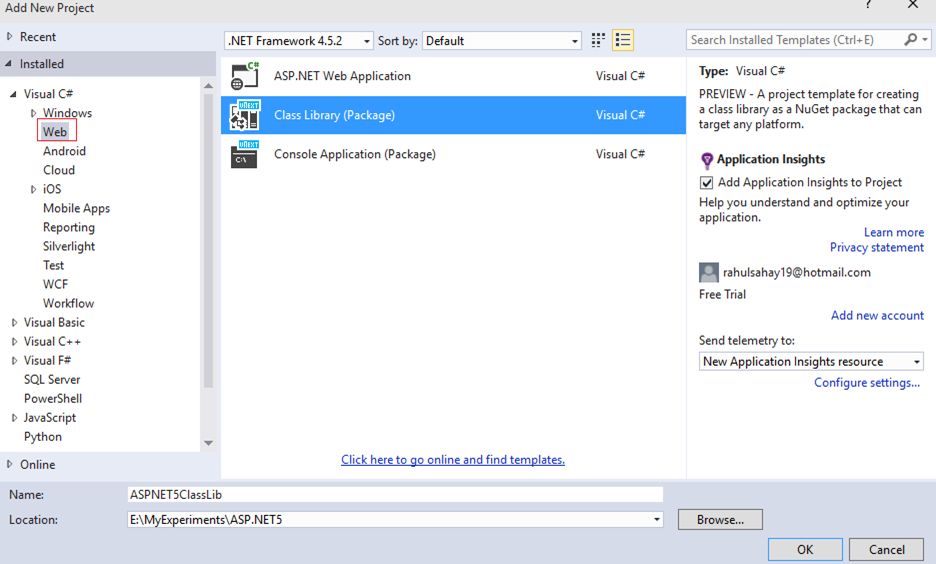Switch to medium icons list view
Viewport: 936px width, 564px height.
[x=623, y=40]
